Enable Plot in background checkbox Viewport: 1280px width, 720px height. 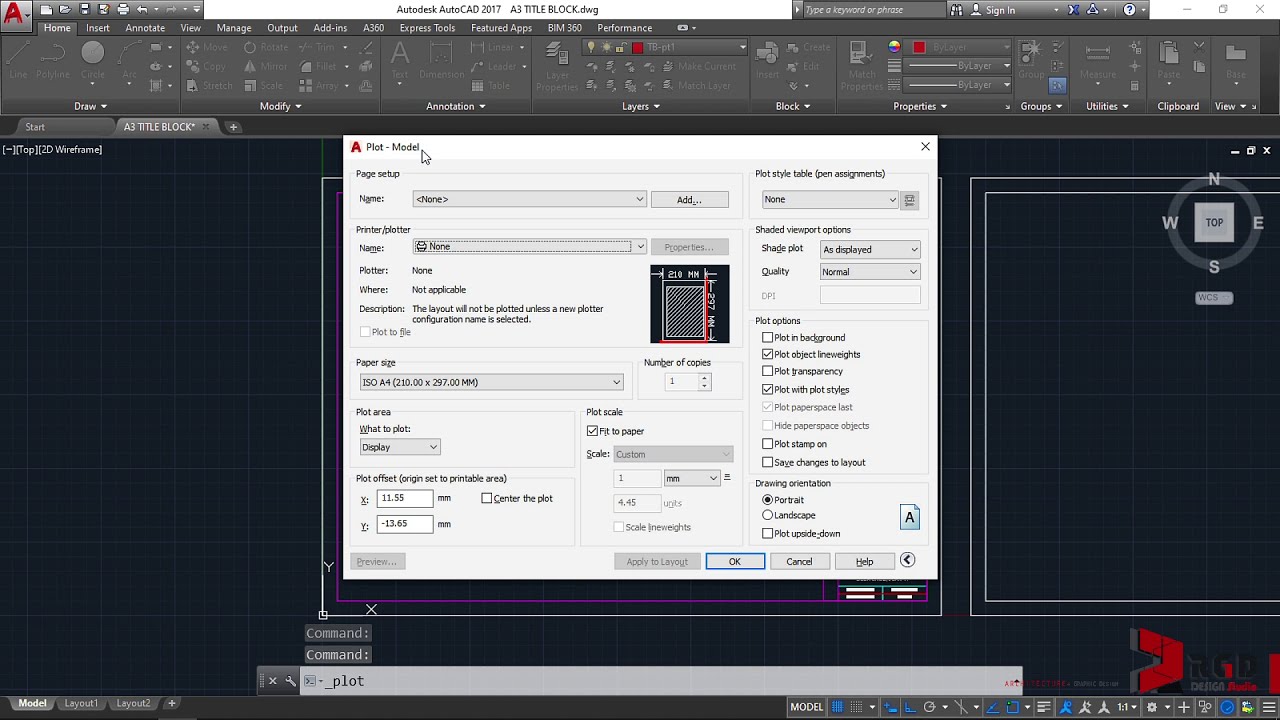(768, 338)
